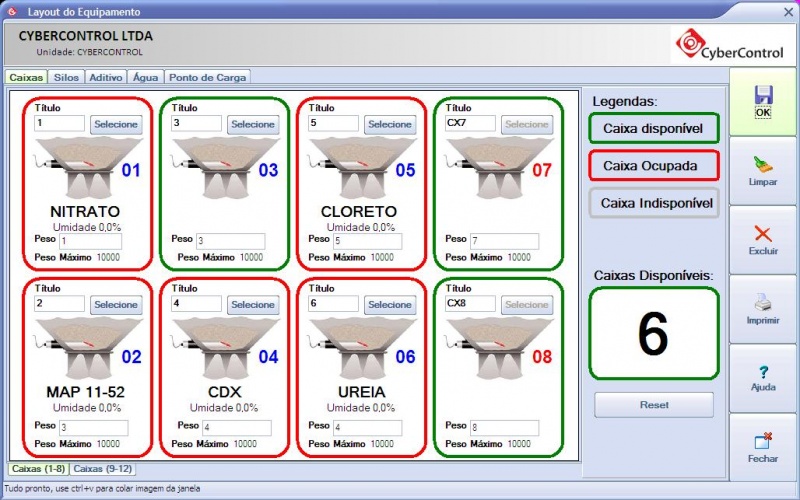The height and width of the screenshot is (500, 800).
Task: Click the Caixa Indisponível legend
Action: 654,203
